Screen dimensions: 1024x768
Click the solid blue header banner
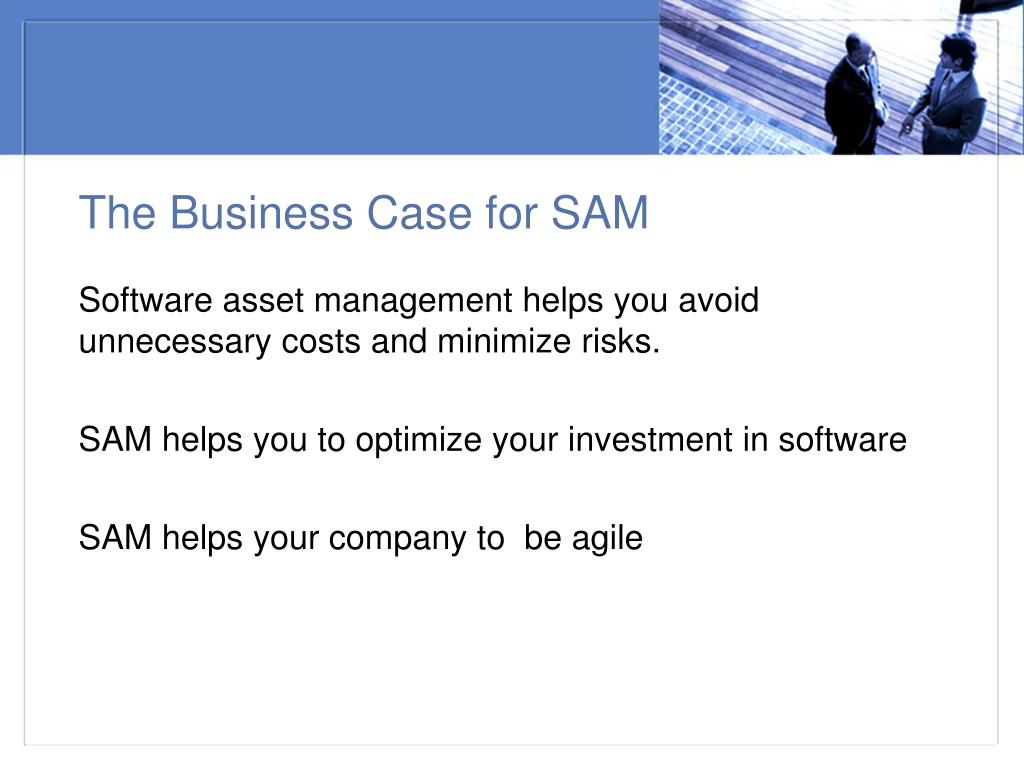point(329,77)
